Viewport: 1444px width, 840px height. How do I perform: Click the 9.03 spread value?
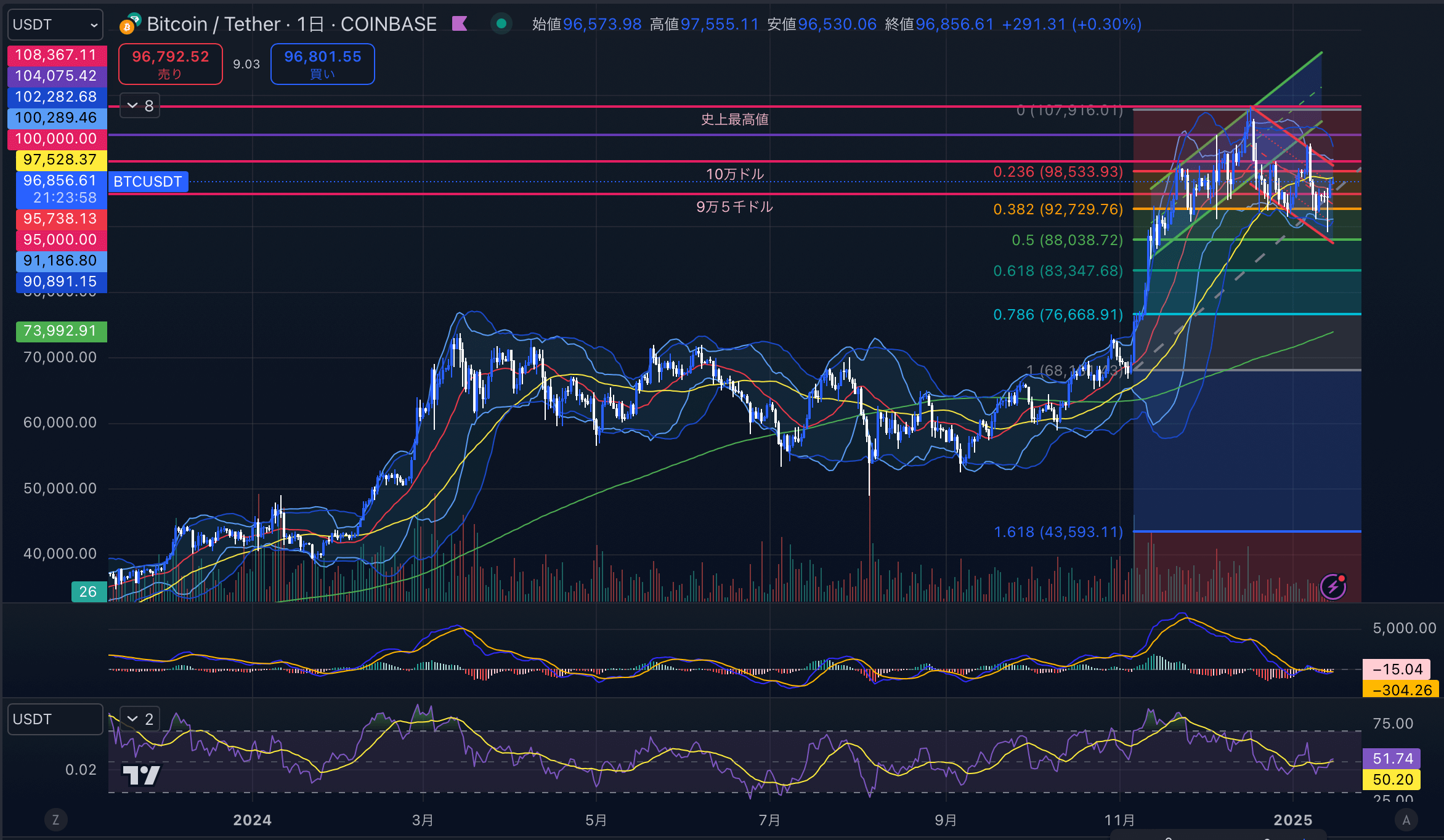tap(246, 64)
